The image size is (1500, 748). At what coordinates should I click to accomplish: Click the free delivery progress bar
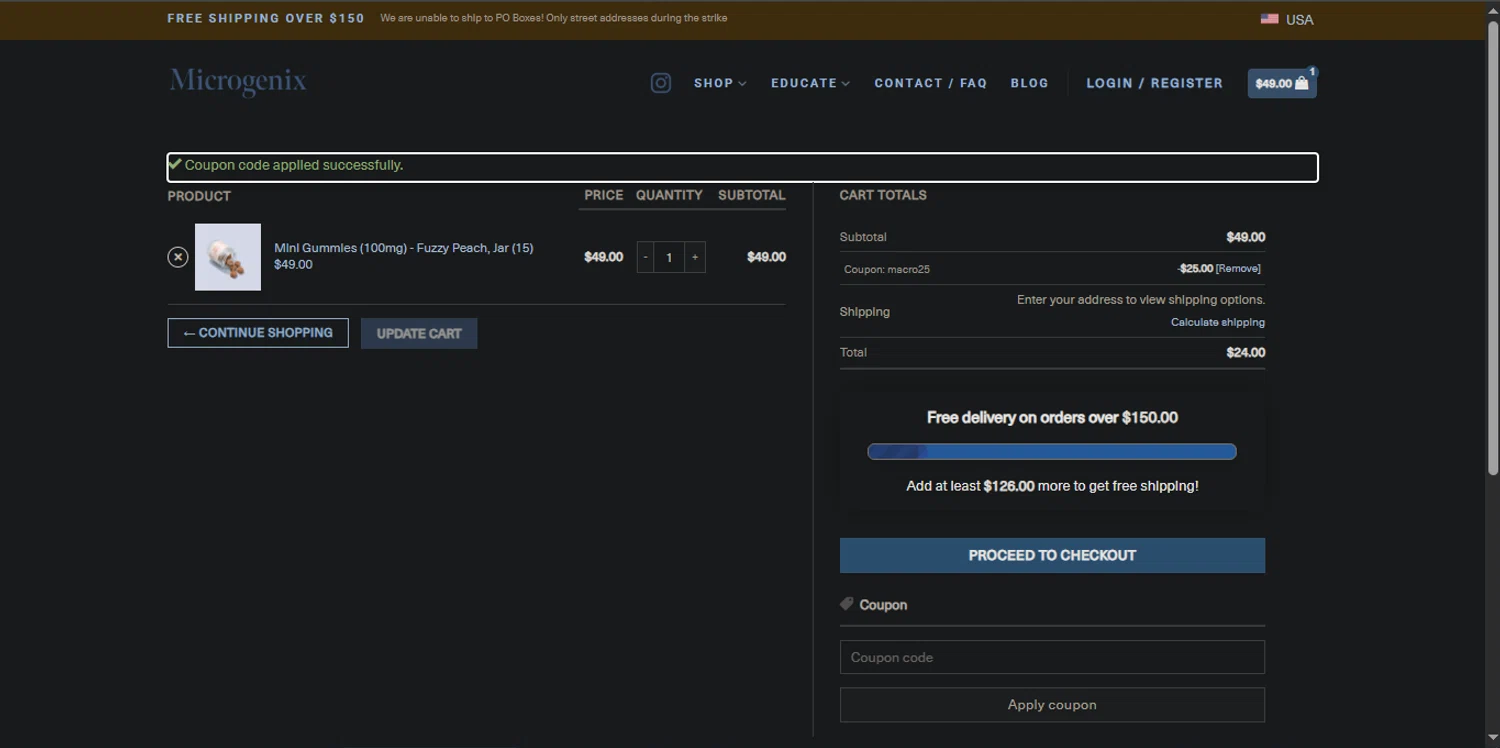point(1052,452)
